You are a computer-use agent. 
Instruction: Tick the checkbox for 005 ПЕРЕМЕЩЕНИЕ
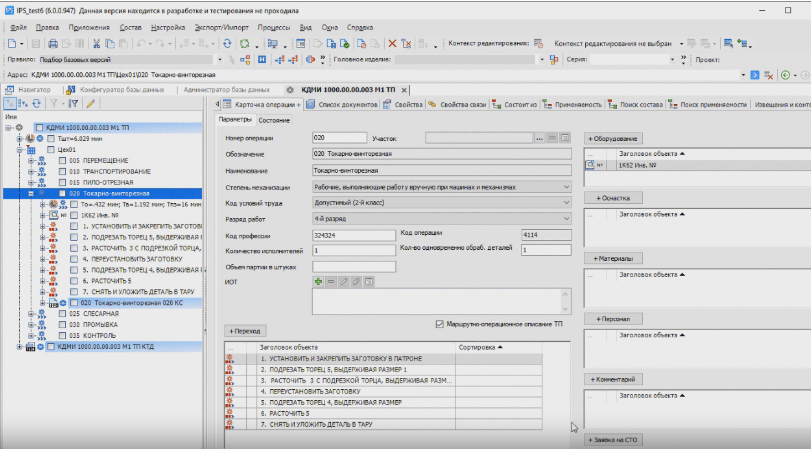coord(63,160)
